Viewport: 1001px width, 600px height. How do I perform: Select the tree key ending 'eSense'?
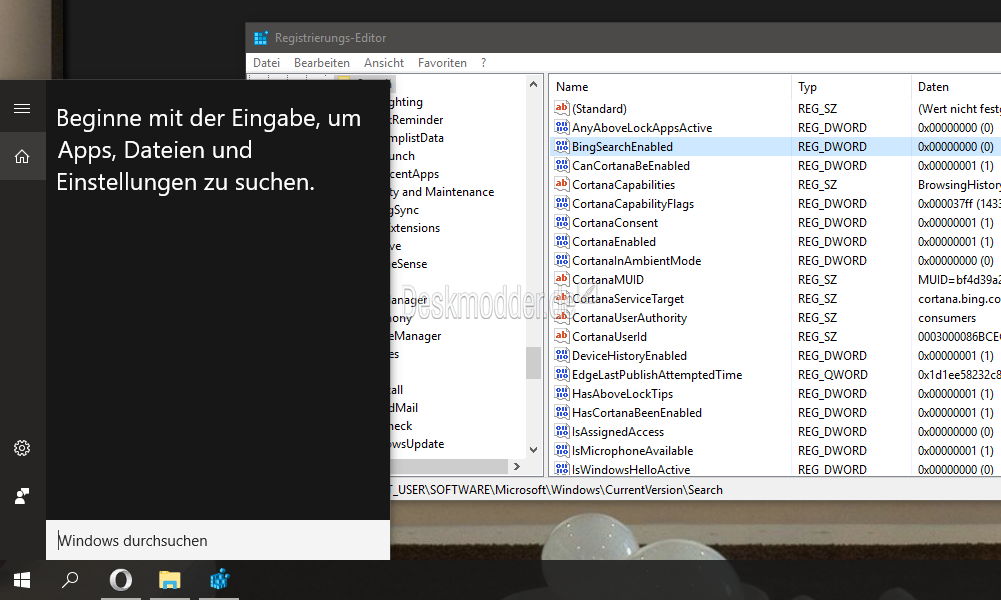pos(409,264)
